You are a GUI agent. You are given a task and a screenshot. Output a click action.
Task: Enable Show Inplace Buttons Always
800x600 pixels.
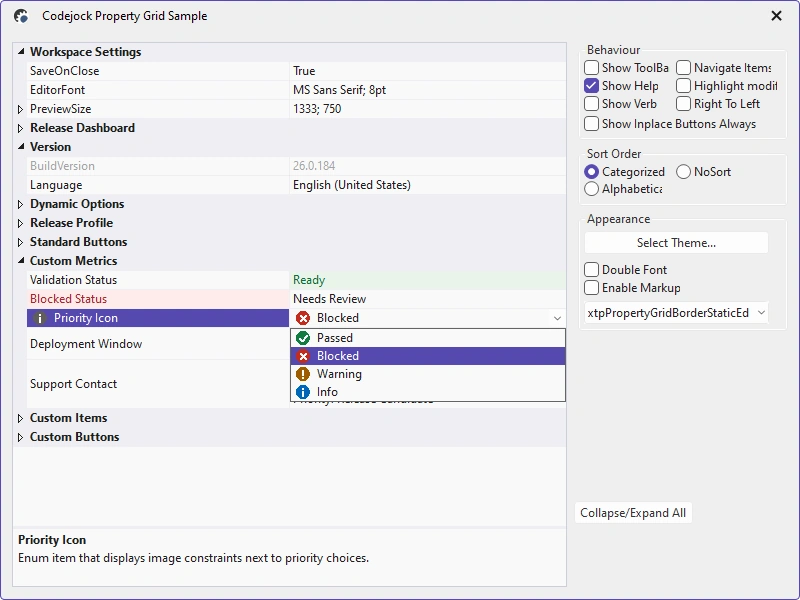591,123
